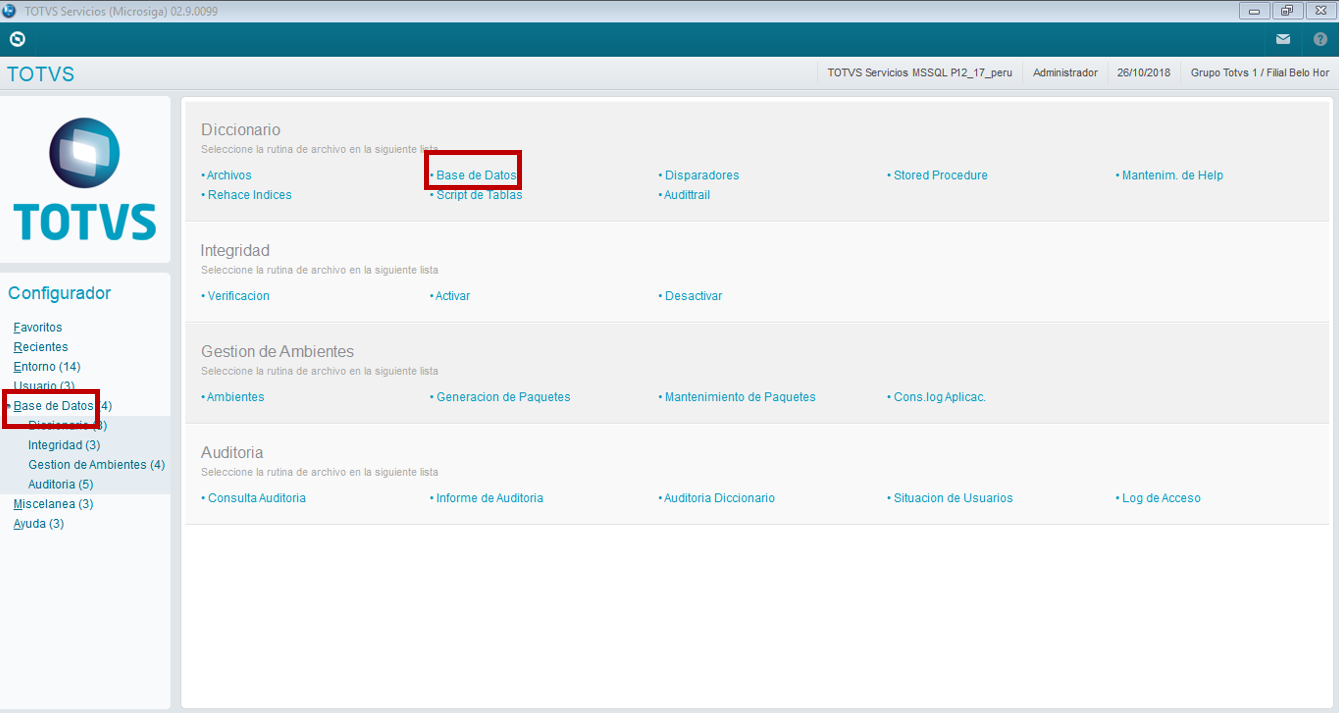Open the Verificacion routine
Image resolution: width=1339 pixels, height=713 pixels.
[238, 296]
